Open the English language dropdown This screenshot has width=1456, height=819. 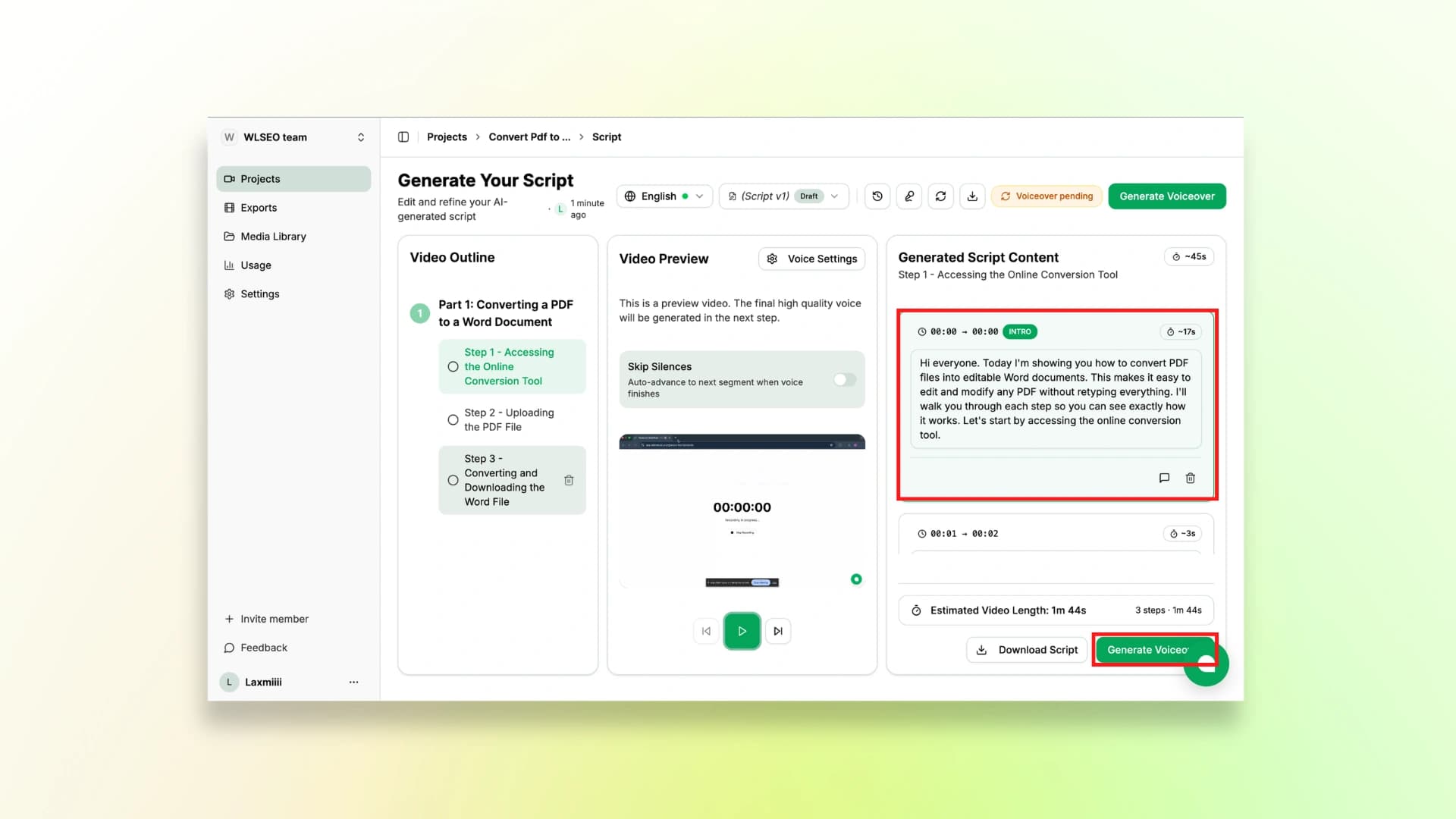[x=664, y=196]
